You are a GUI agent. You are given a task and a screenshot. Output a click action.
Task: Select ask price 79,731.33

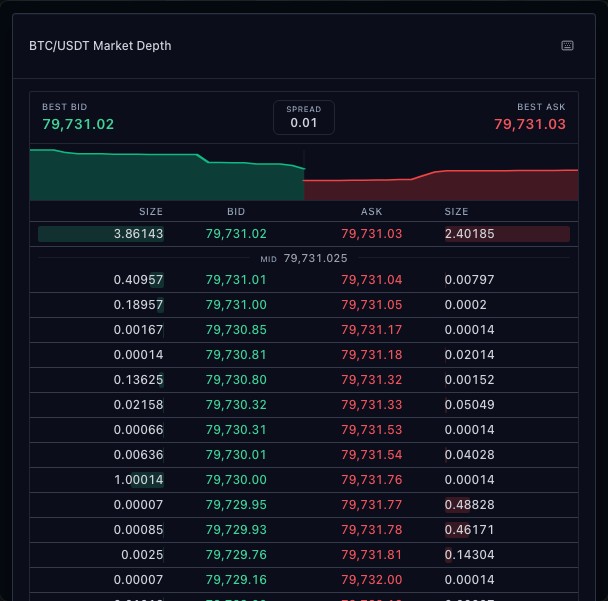click(x=371, y=405)
